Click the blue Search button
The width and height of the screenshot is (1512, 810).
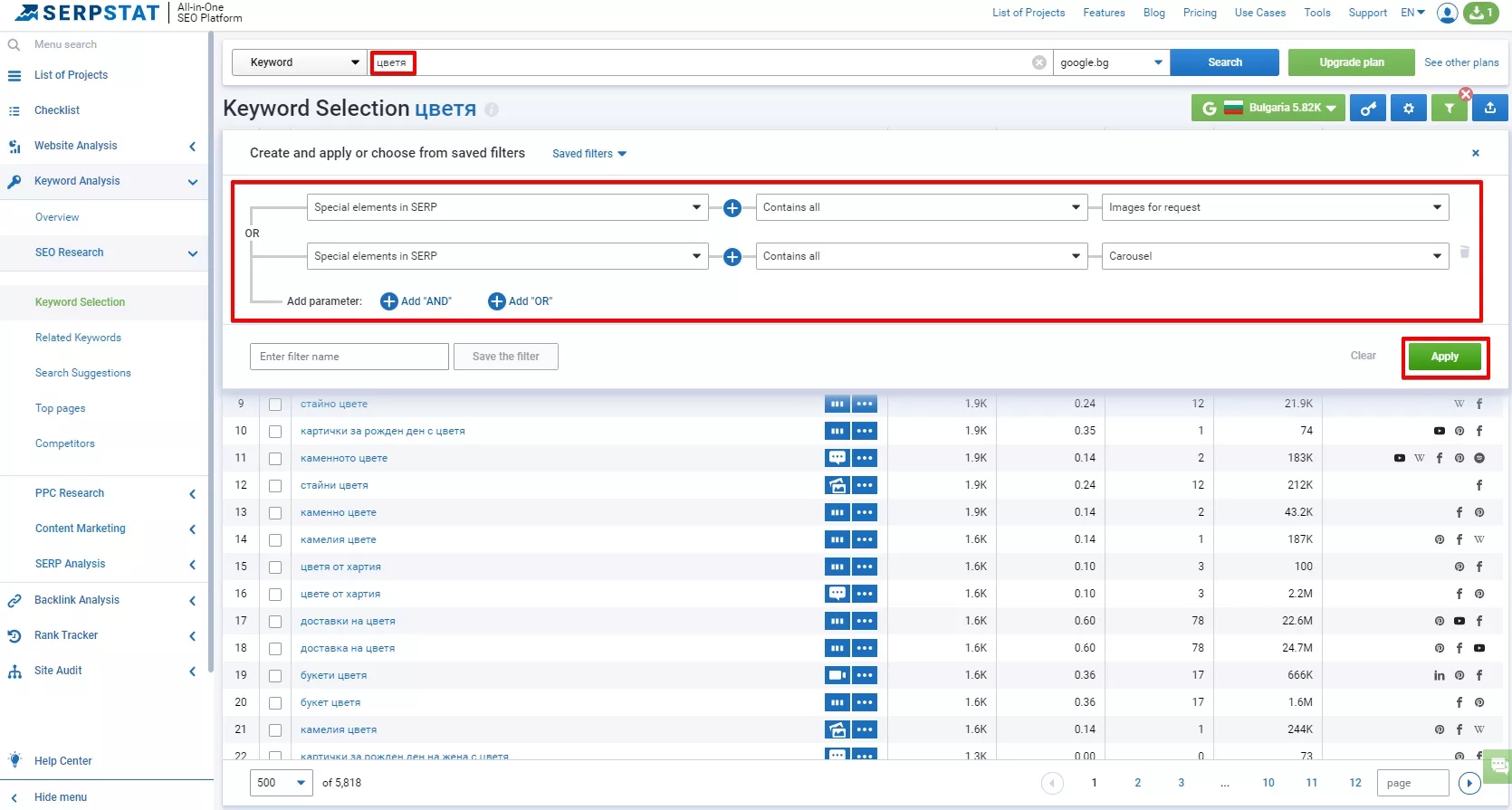(1225, 62)
